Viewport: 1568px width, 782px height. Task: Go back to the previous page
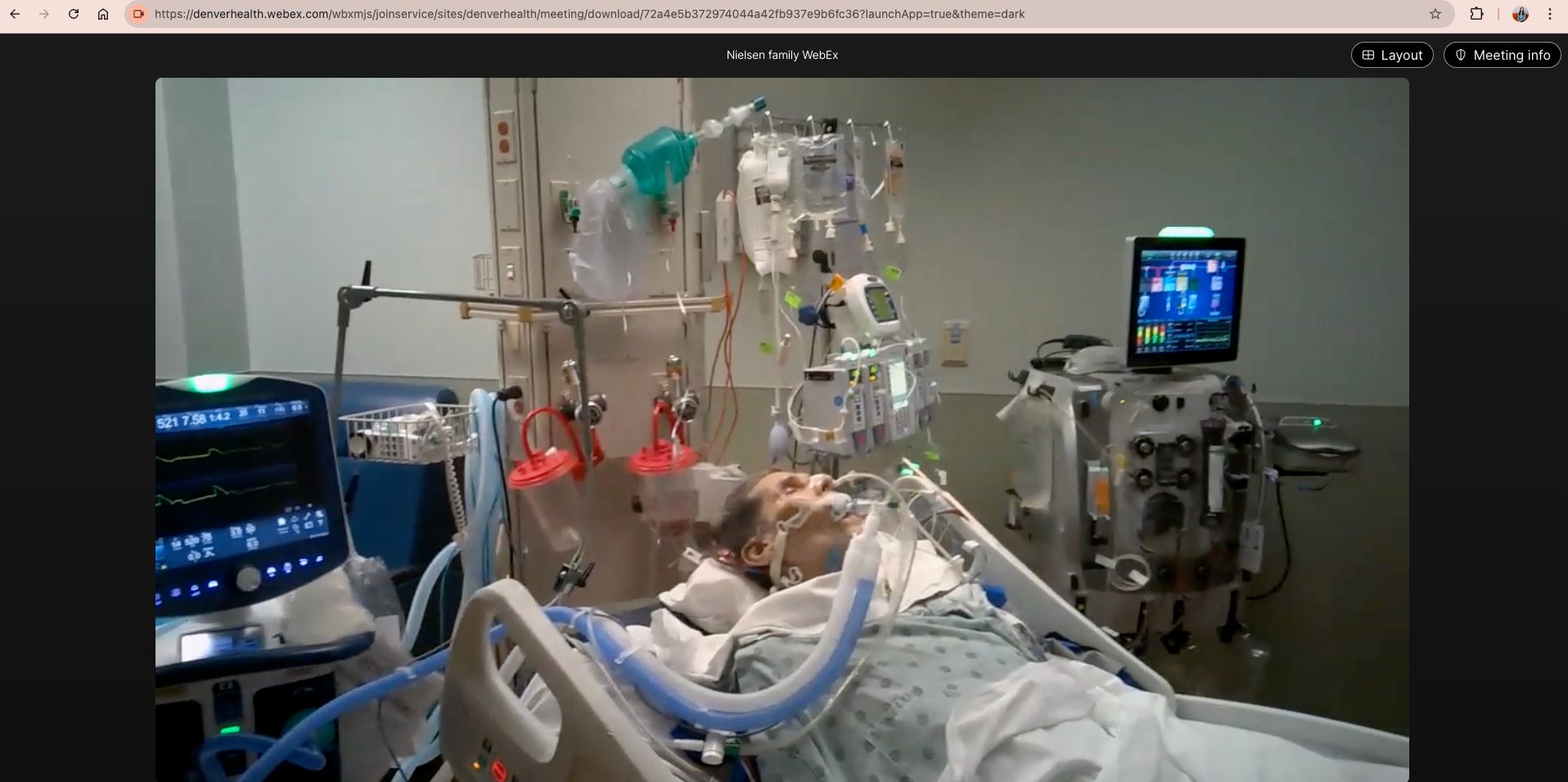(15, 14)
